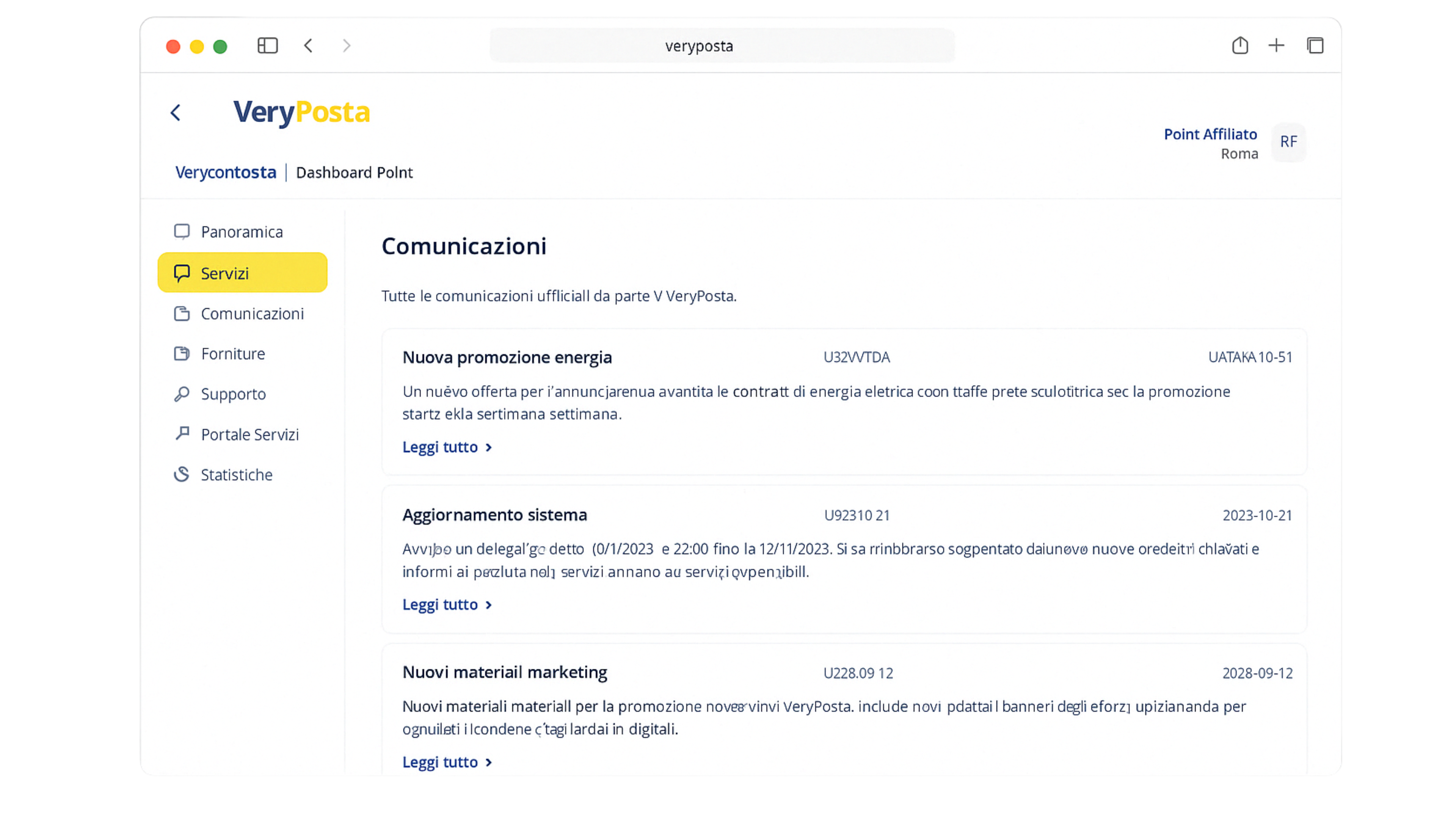This screenshot has width=1456, height=819.
Task: Click the Comunicazioni sidebar icon
Action: pos(182,313)
